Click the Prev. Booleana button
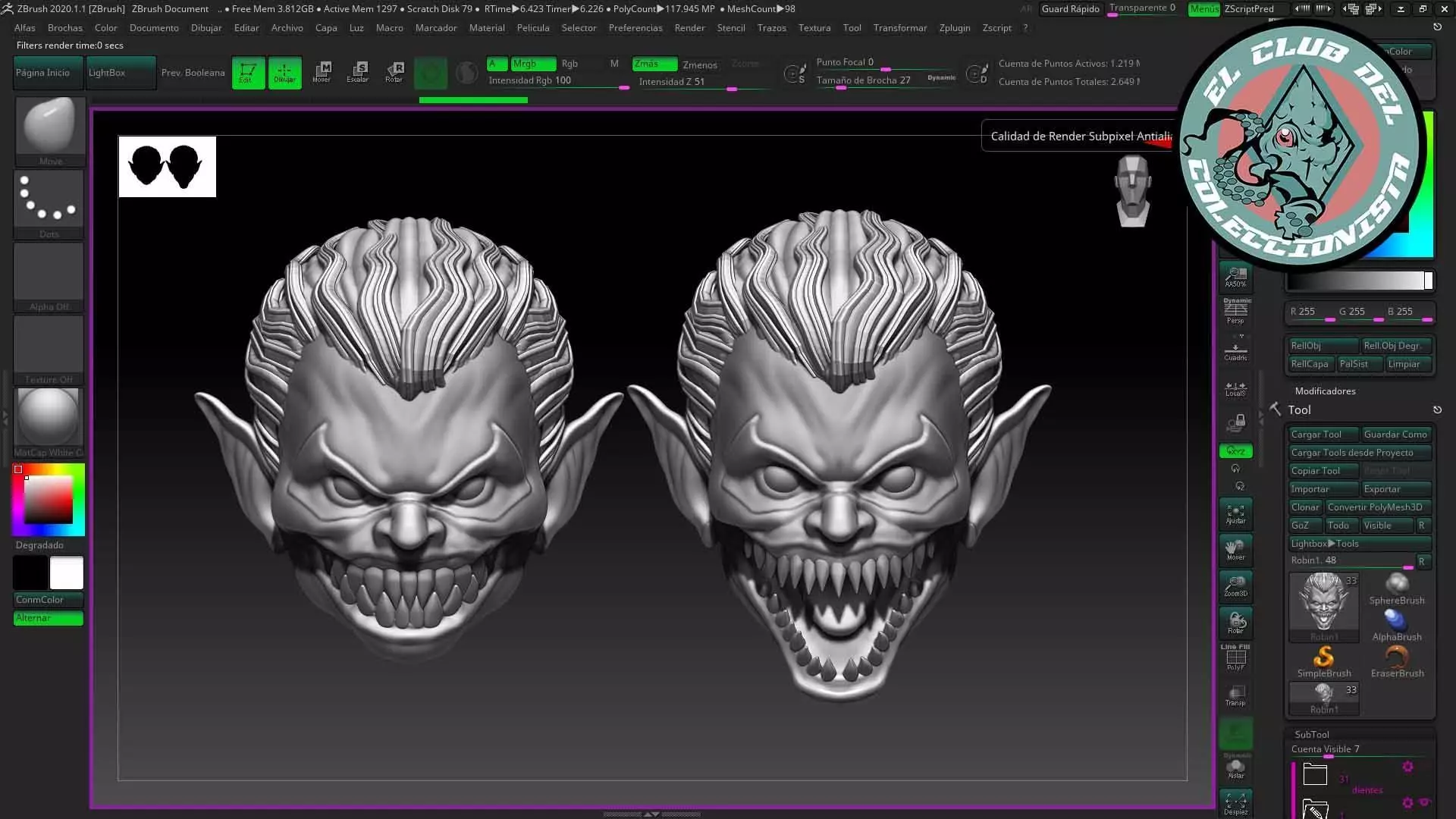The image size is (1456, 819). coord(193,73)
